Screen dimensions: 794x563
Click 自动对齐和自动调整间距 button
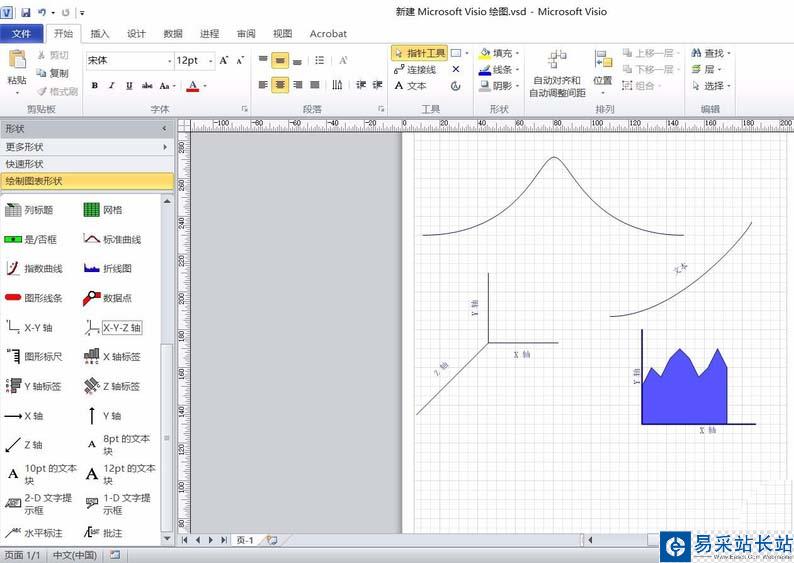tap(557, 73)
